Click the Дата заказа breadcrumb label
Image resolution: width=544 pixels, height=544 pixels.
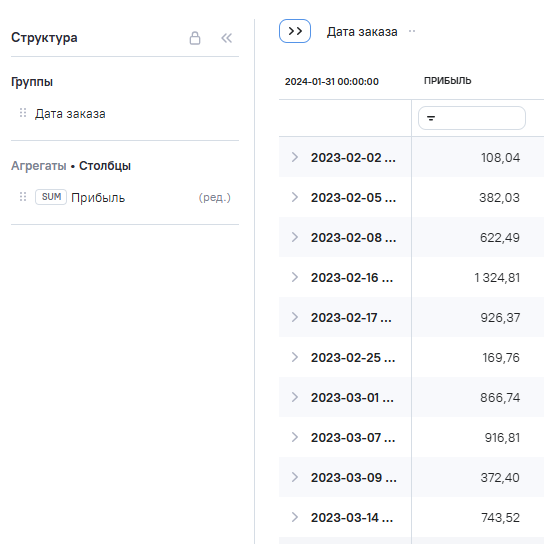(x=362, y=32)
